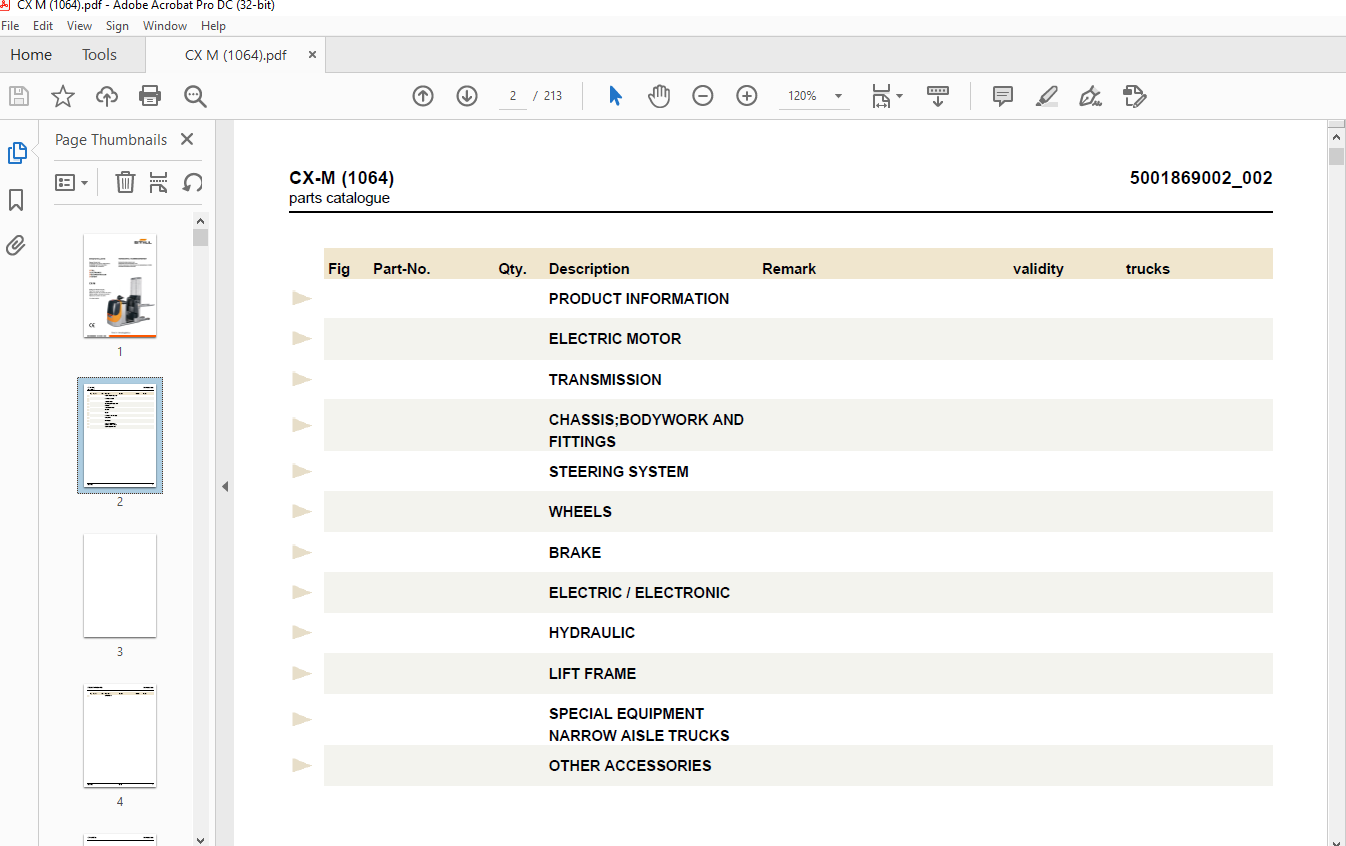Bookmark file with the star icon
This screenshot has width=1346, height=846.
[63, 96]
